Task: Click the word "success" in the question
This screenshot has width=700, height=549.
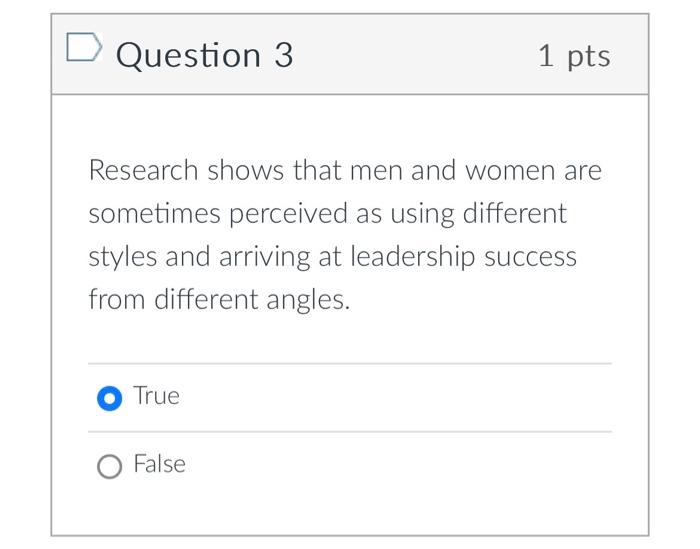Action: tap(531, 257)
